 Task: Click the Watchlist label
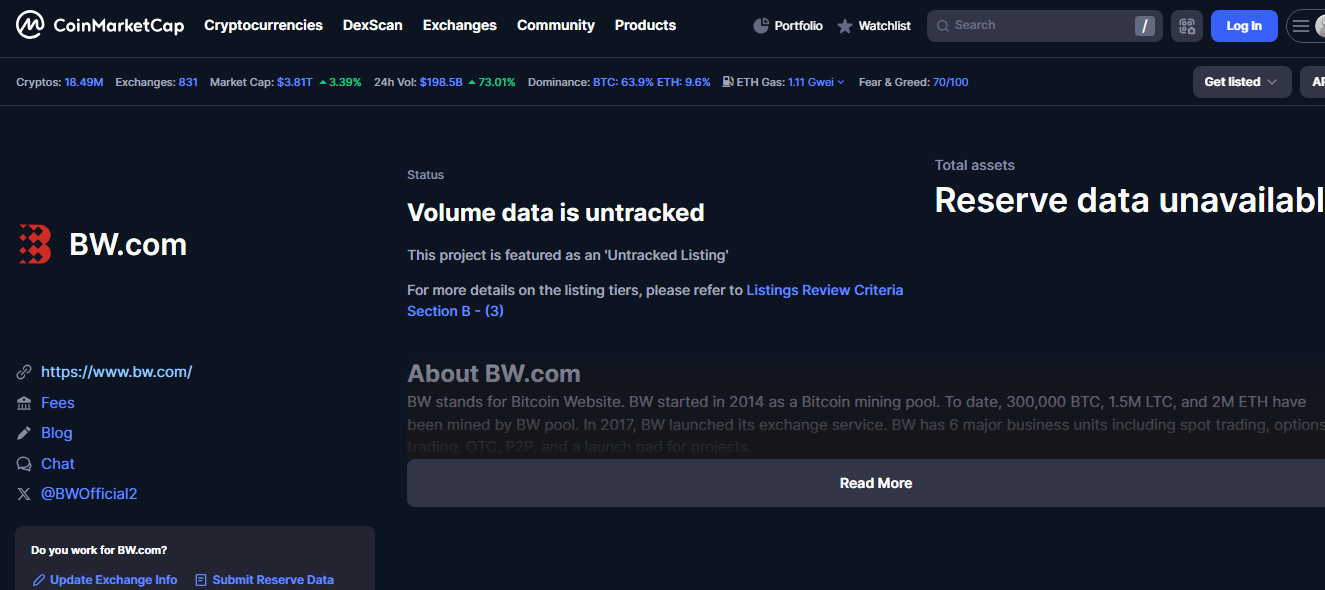(x=885, y=26)
